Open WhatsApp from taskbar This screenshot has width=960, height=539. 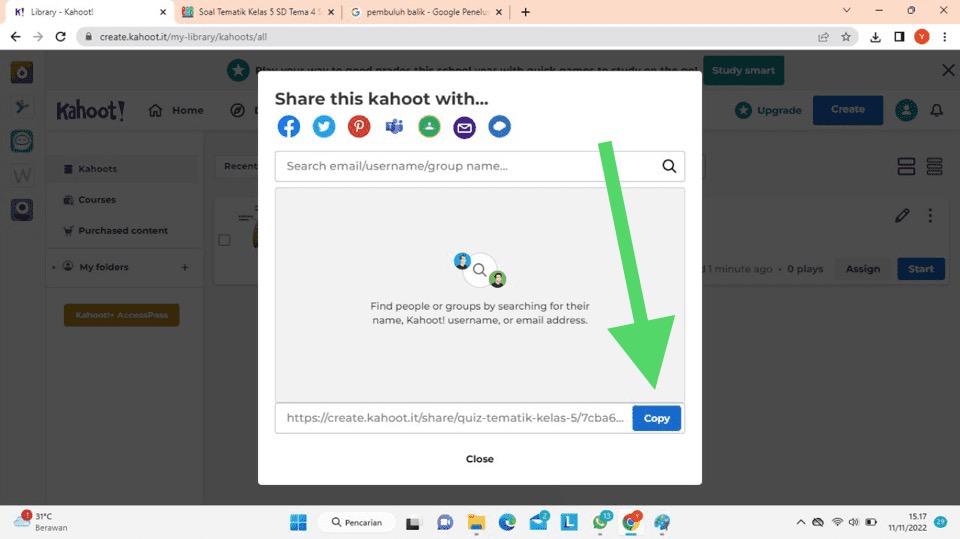(x=601, y=522)
